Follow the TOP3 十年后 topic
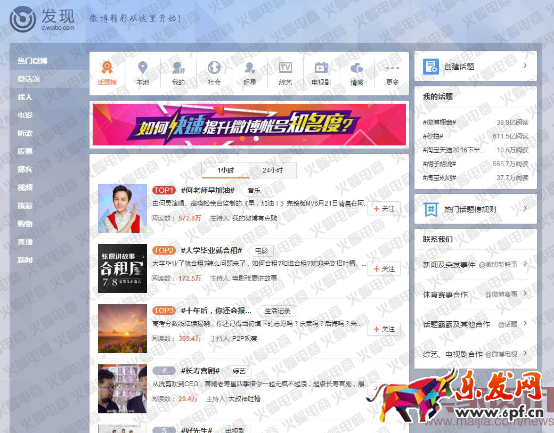This screenshot has height=433, width=554. [x=384, y=329]
